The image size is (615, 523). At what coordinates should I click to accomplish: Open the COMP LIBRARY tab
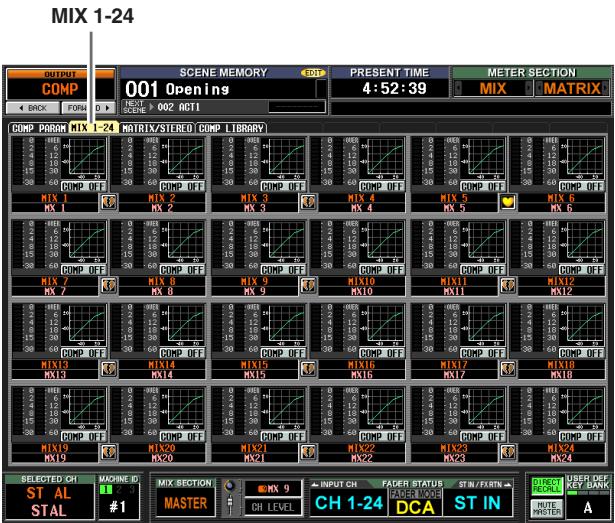click(x=231, y=128)
